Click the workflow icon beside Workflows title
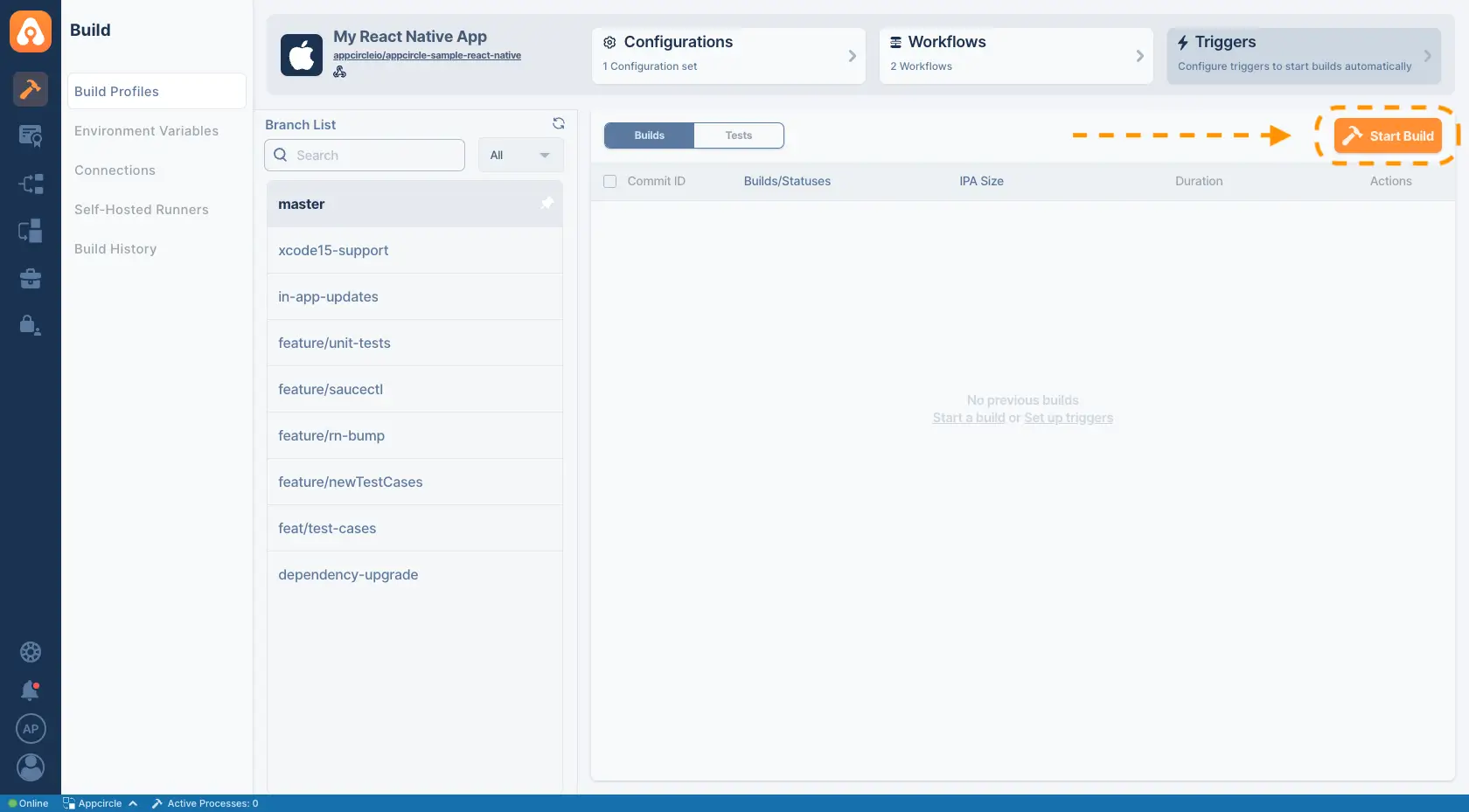Viewport: 1469px width, 812px height. [896, 42]
